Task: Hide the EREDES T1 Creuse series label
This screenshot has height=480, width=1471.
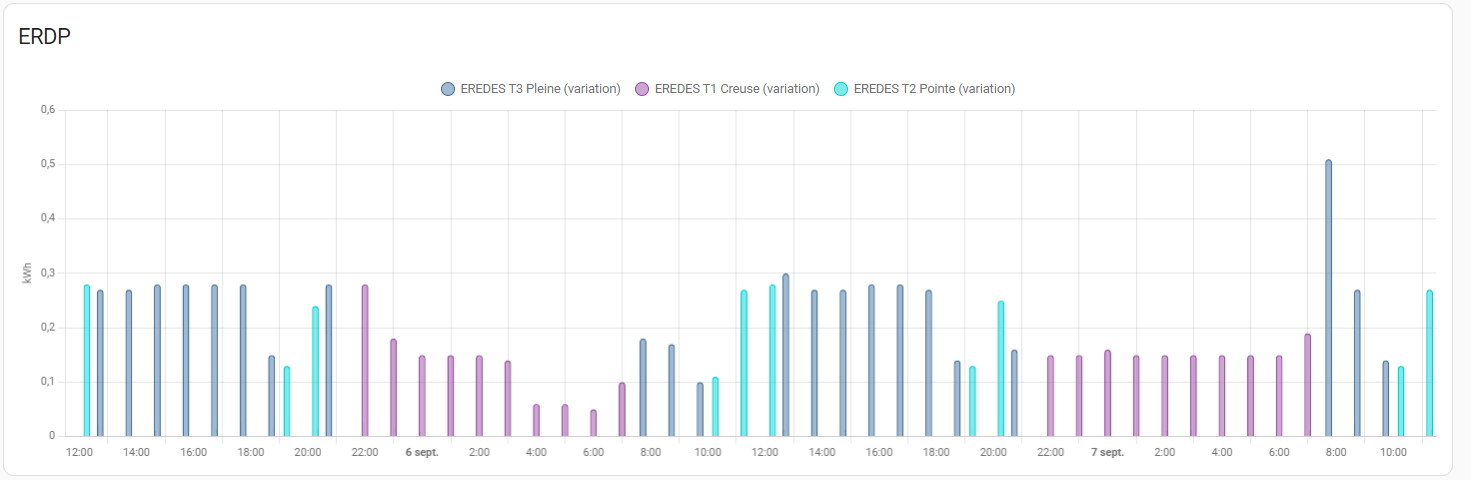Action: (x=737, y=89)
